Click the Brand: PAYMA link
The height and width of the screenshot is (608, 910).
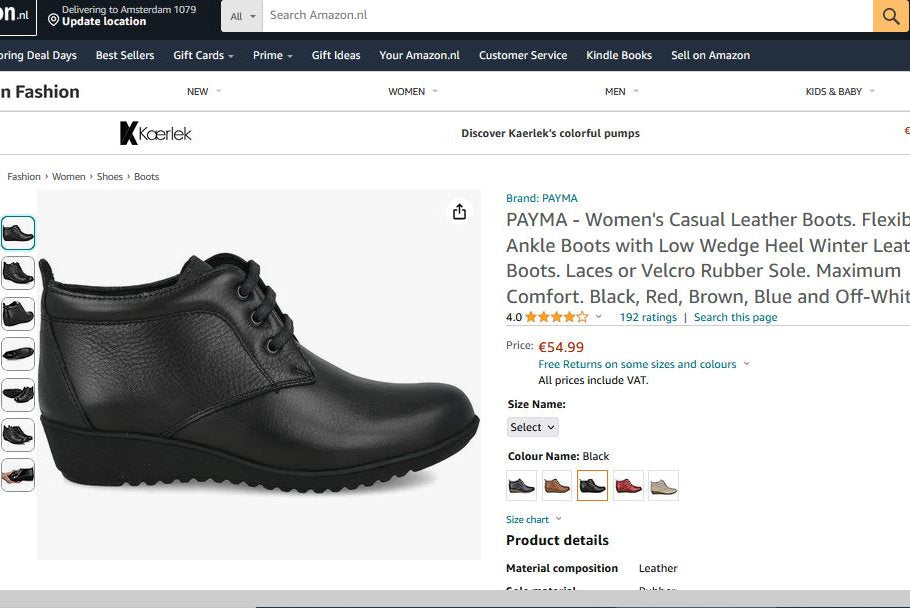(x=542, y=198)
